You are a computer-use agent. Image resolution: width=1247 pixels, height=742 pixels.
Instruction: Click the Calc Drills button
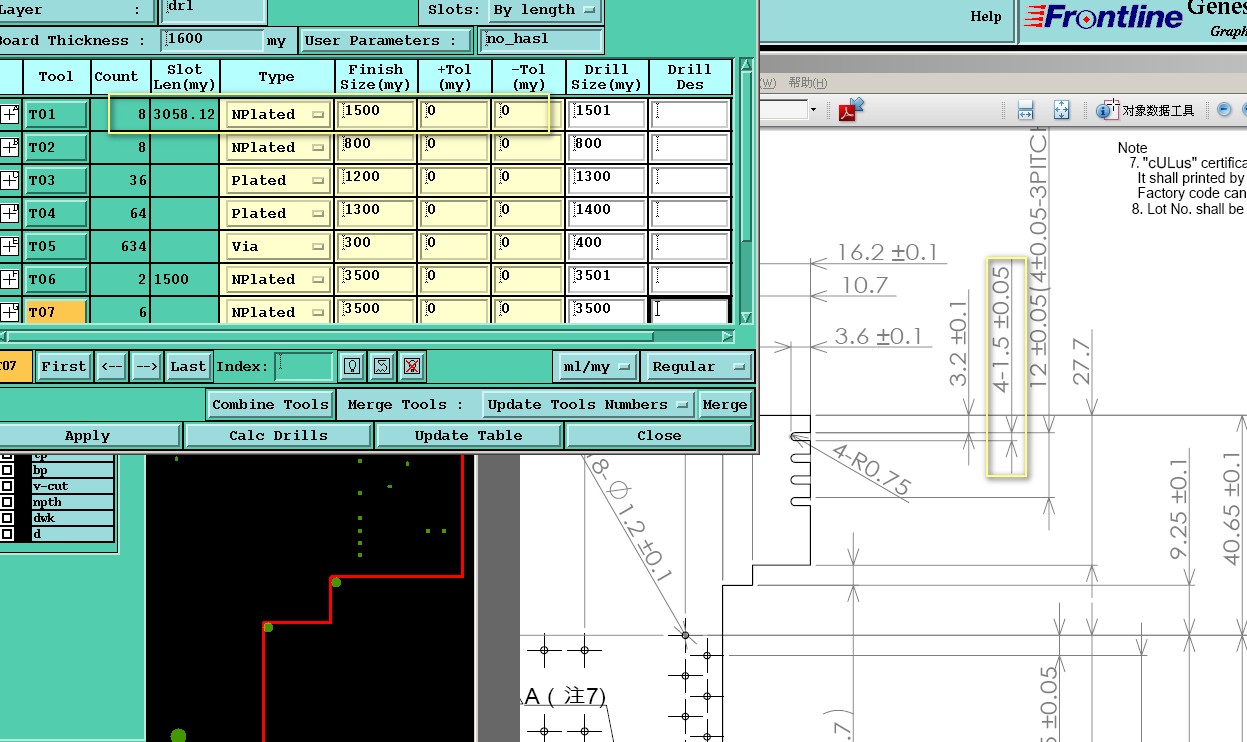coord(278,435)
